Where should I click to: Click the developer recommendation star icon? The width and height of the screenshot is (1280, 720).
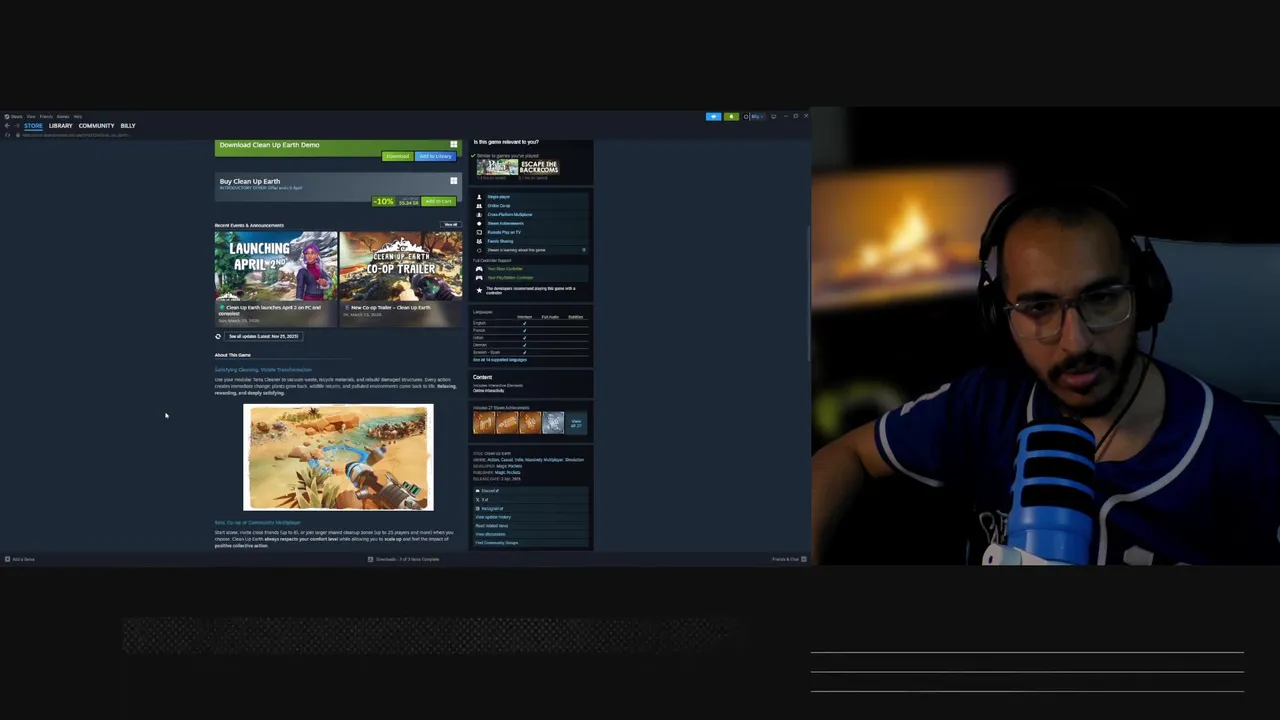point(479,290)
